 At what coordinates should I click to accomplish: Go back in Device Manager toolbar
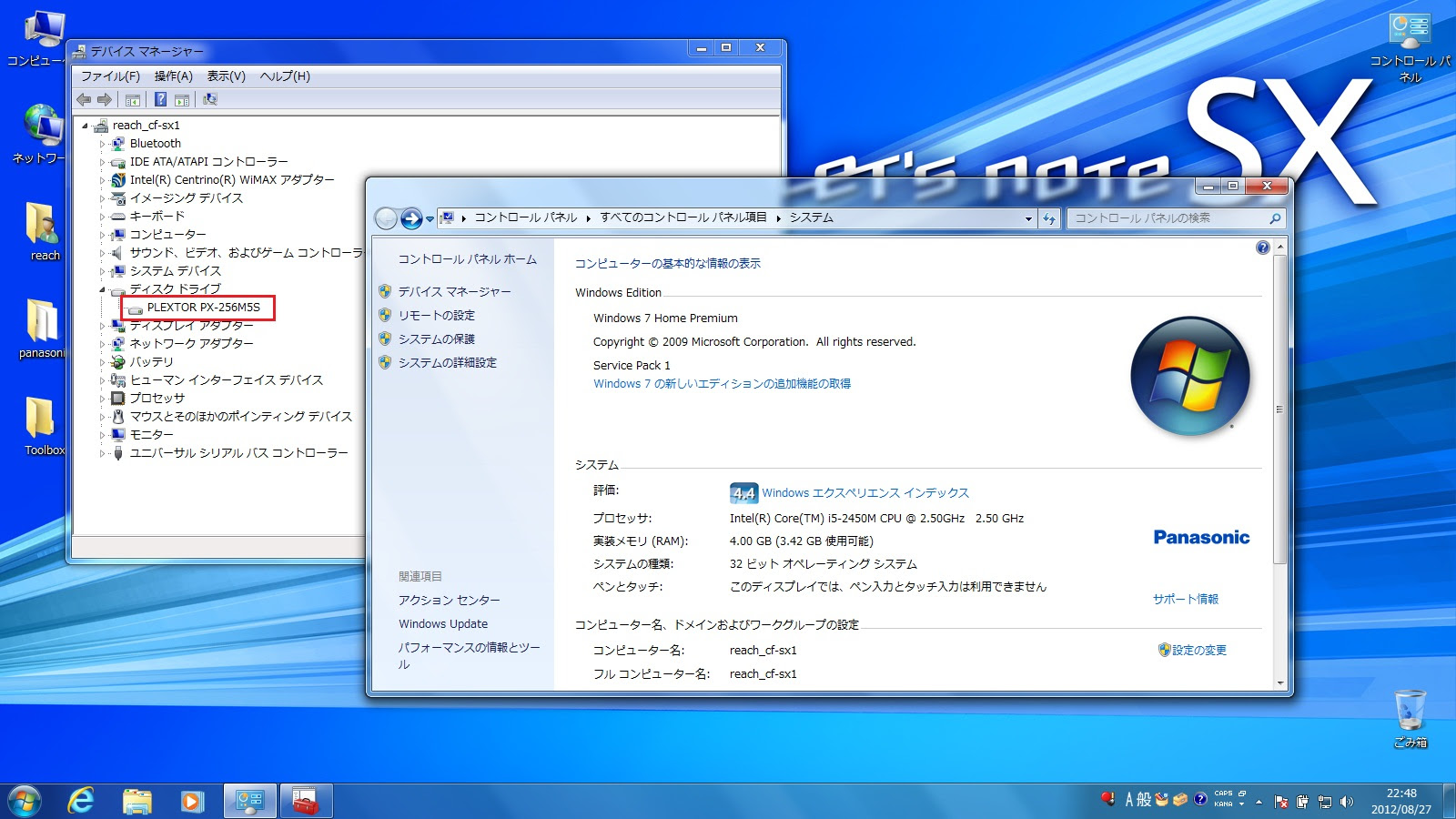point(84,99)
